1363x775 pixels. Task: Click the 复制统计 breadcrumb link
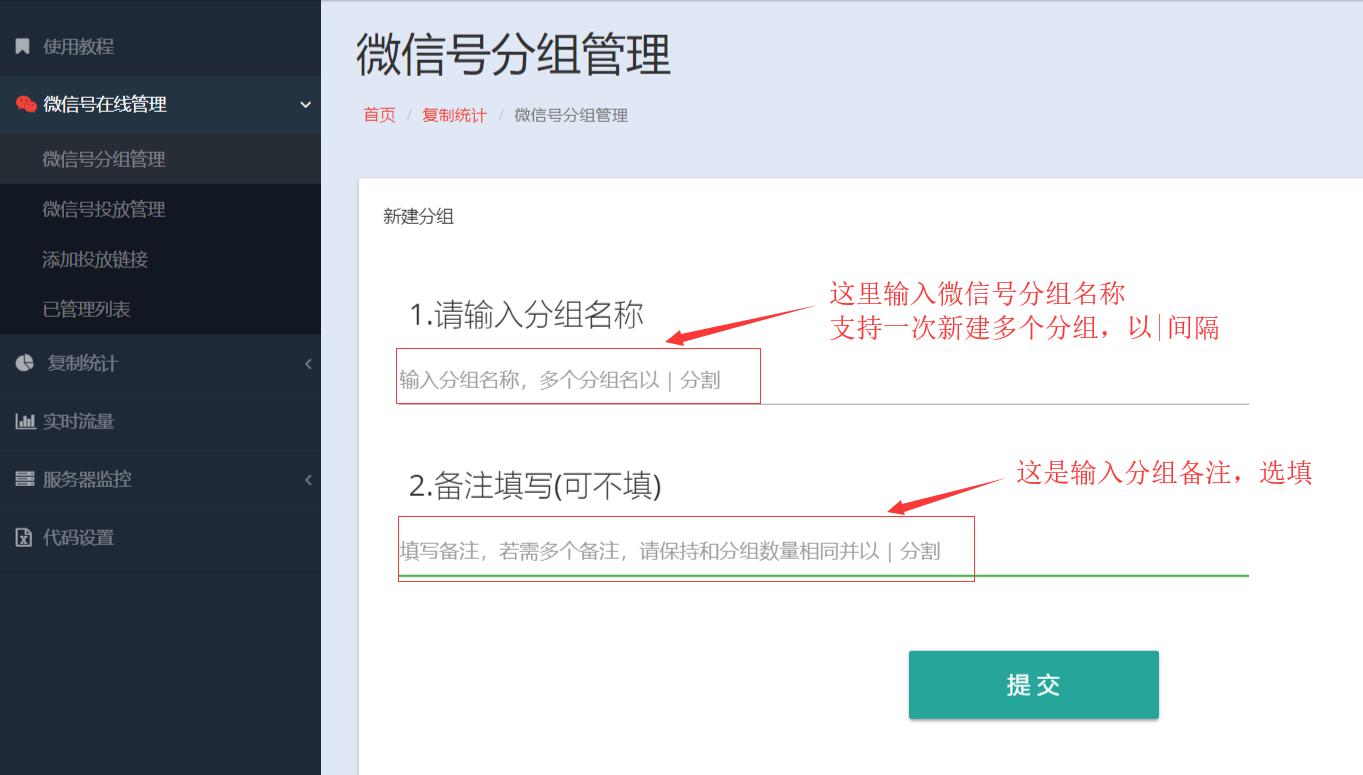tap(454, 115)
